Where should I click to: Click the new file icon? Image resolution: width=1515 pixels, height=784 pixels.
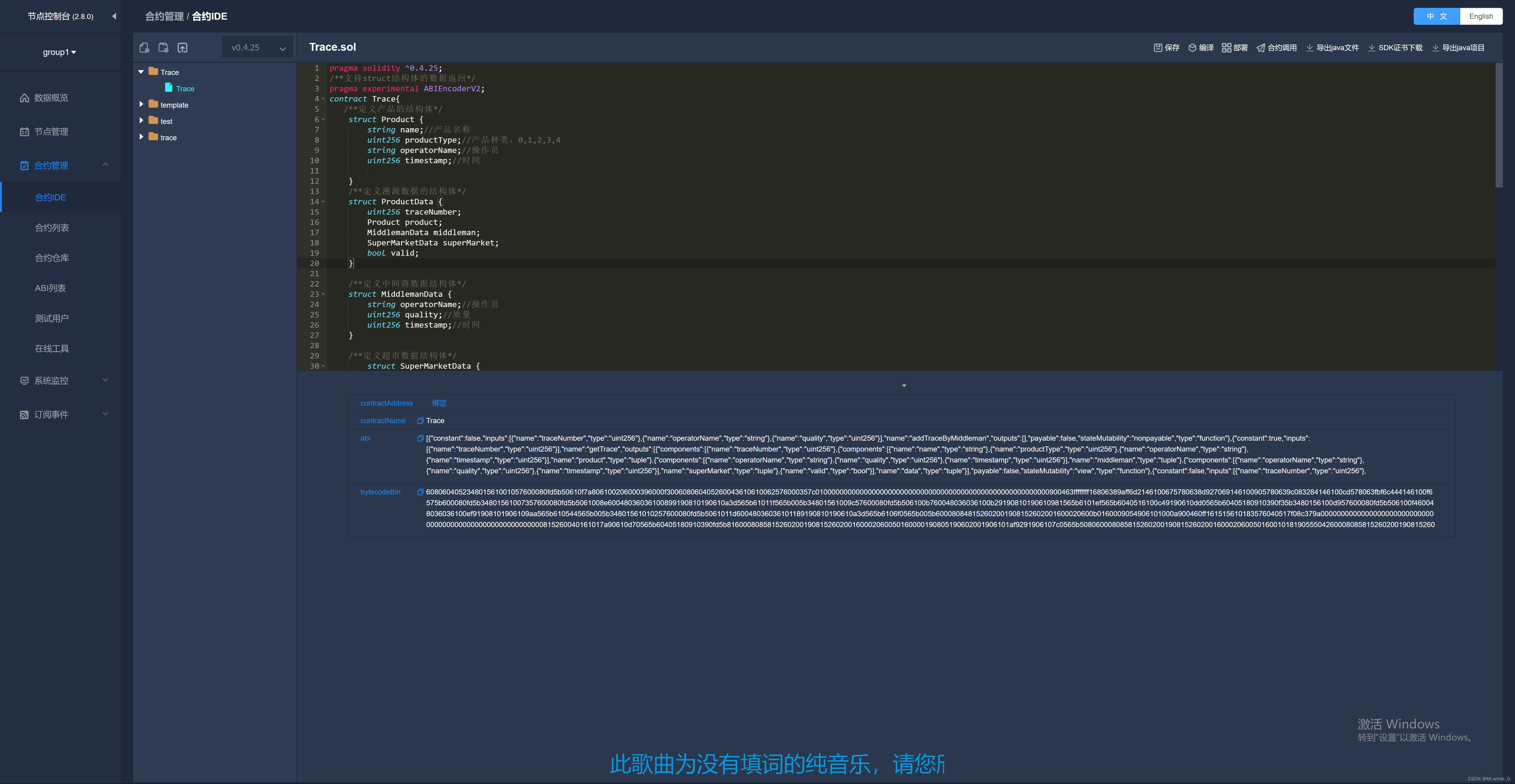click(144, 48)
